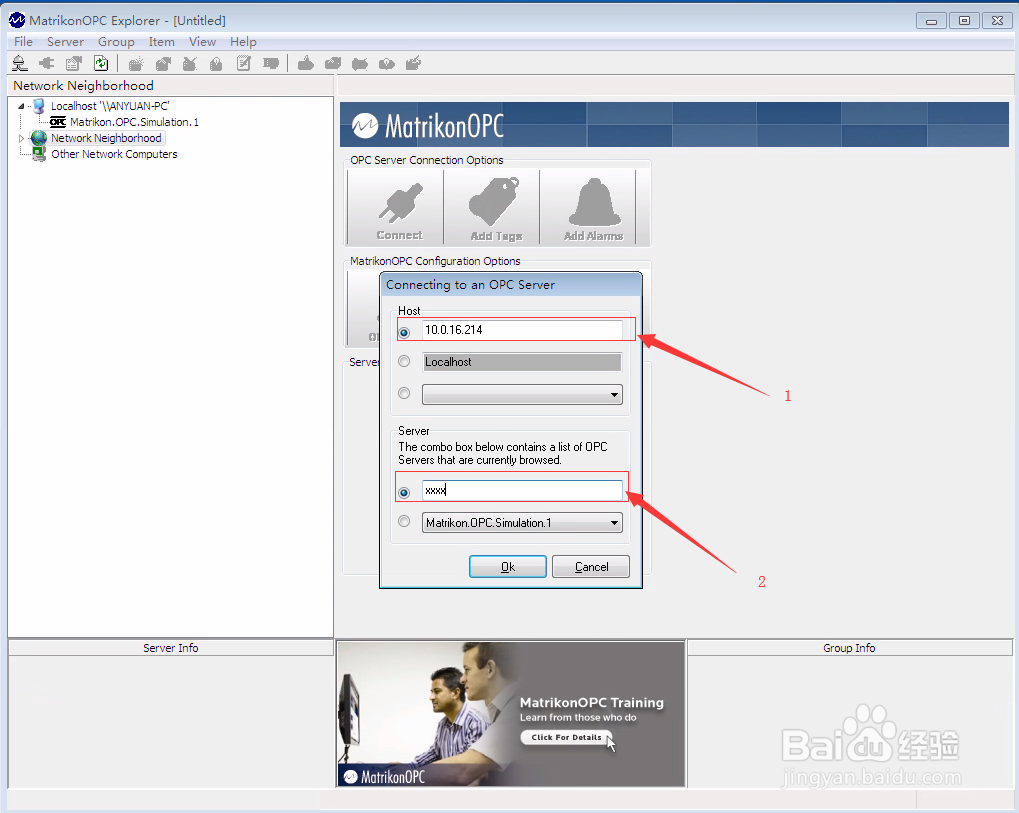Click the globe icon for Network Neighborhood
Image resolution: width=1019 pixels, height=813 pixels.
39,138
